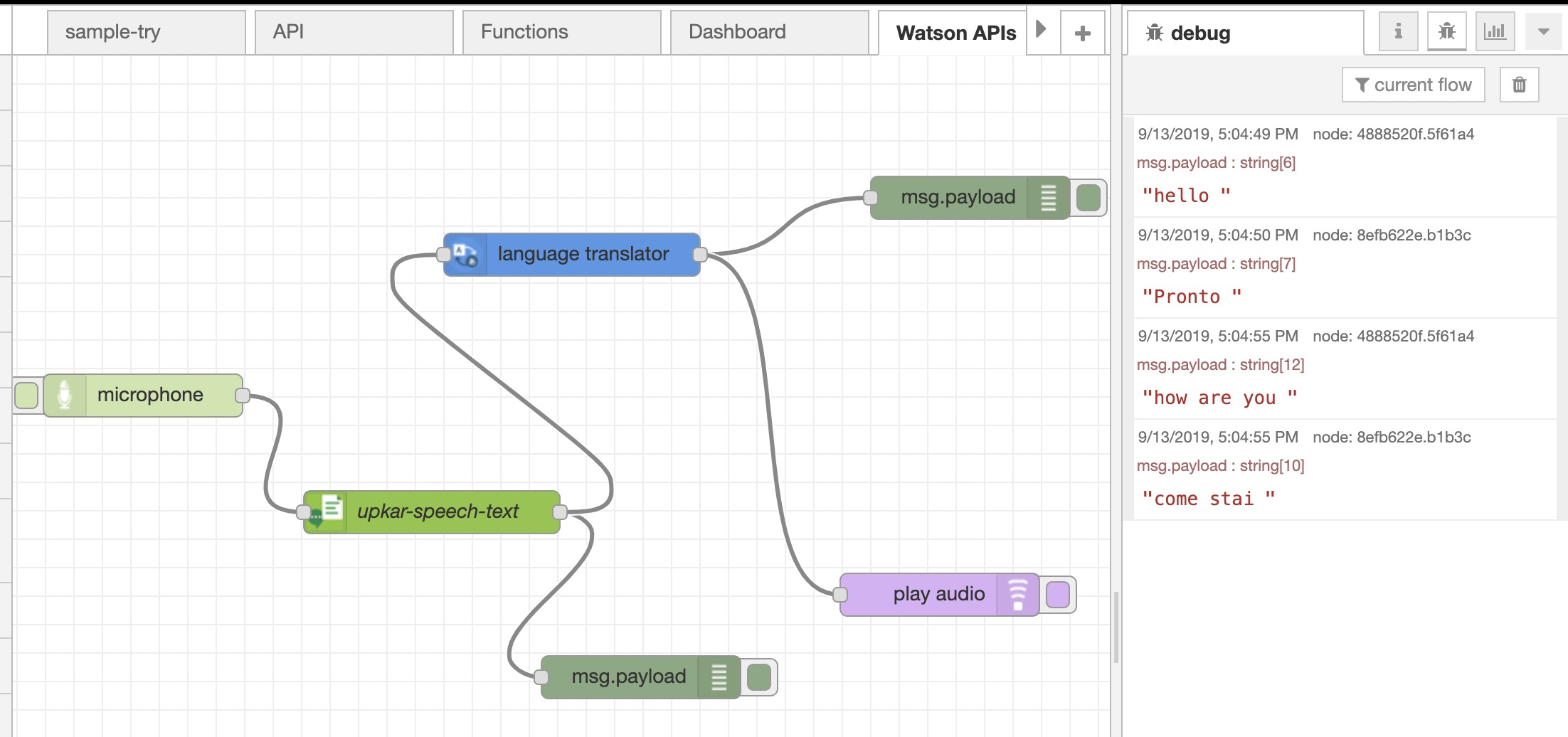Screen dimensions: 1568x737
Task: Open the debug messages bug tab icon
Action: 1446,31
